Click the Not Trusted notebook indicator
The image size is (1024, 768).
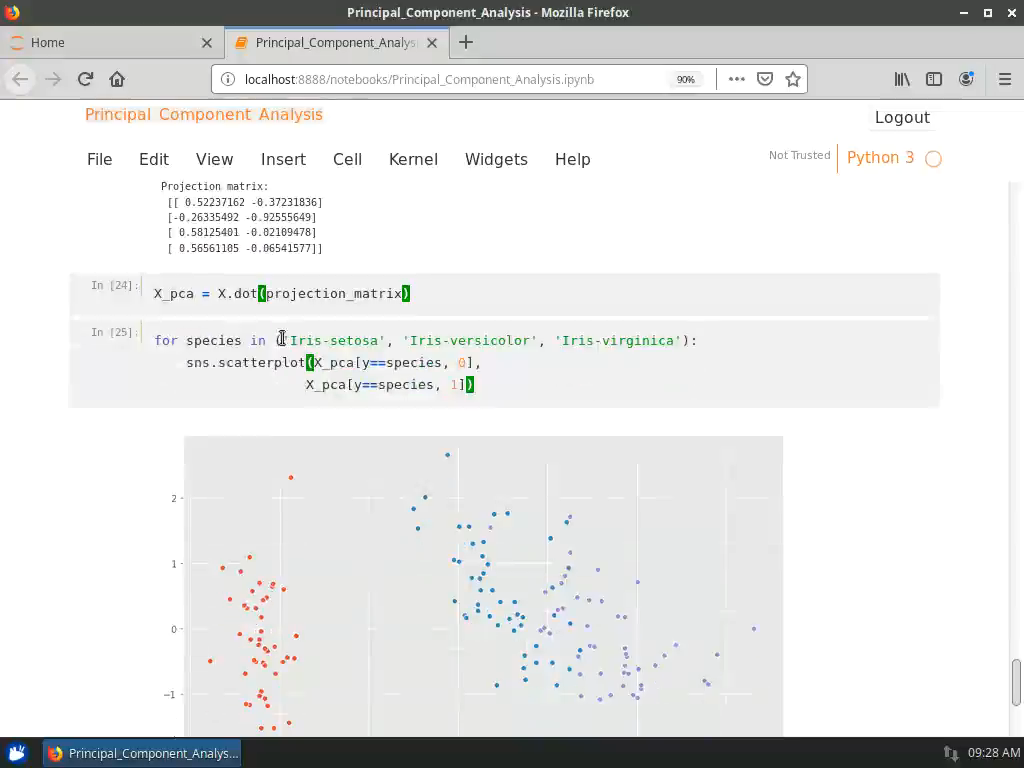pos(799,155)
